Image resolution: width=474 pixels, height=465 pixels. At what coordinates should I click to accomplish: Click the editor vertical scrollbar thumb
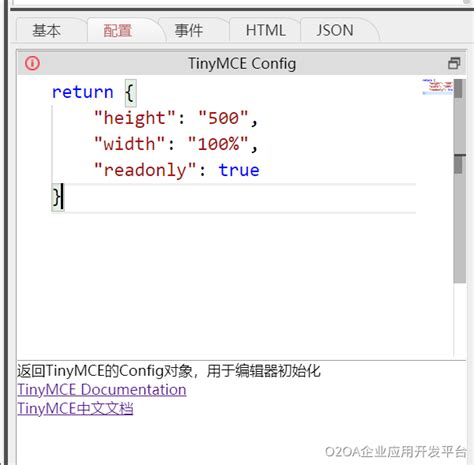point(460,181)
